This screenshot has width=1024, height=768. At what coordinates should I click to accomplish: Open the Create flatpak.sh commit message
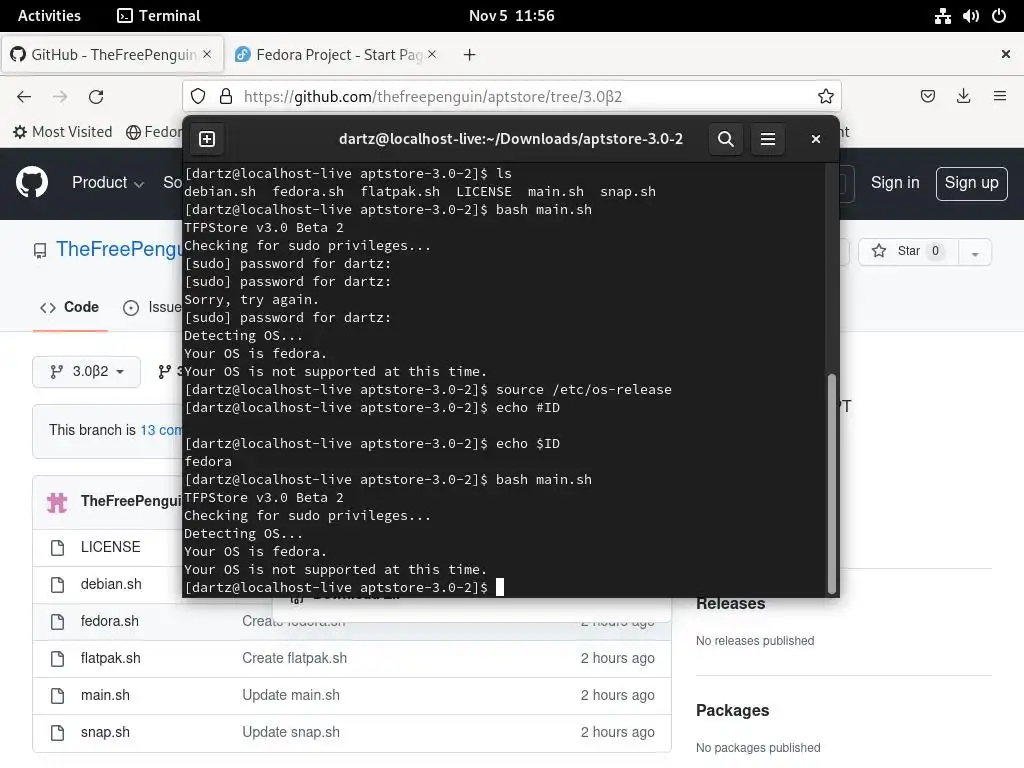295,658
